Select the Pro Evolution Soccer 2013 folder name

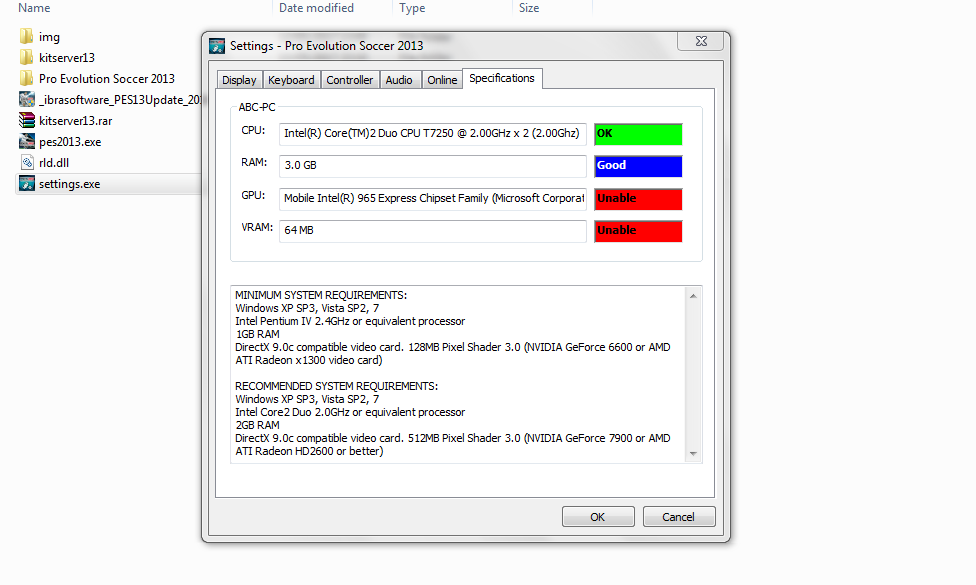click(107, 79)
